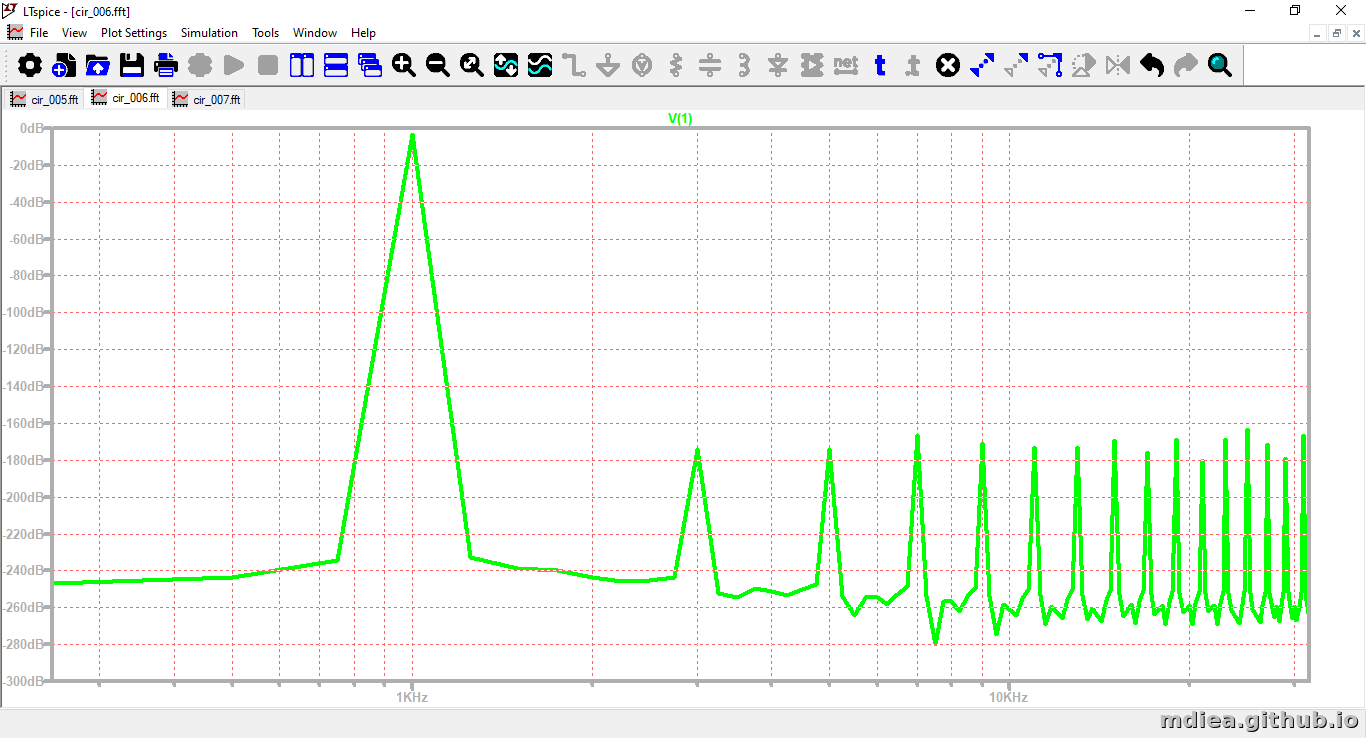Screen dimensions: 1366x738
Task: Open a file with the folder icon
Action: pos(98,66)
